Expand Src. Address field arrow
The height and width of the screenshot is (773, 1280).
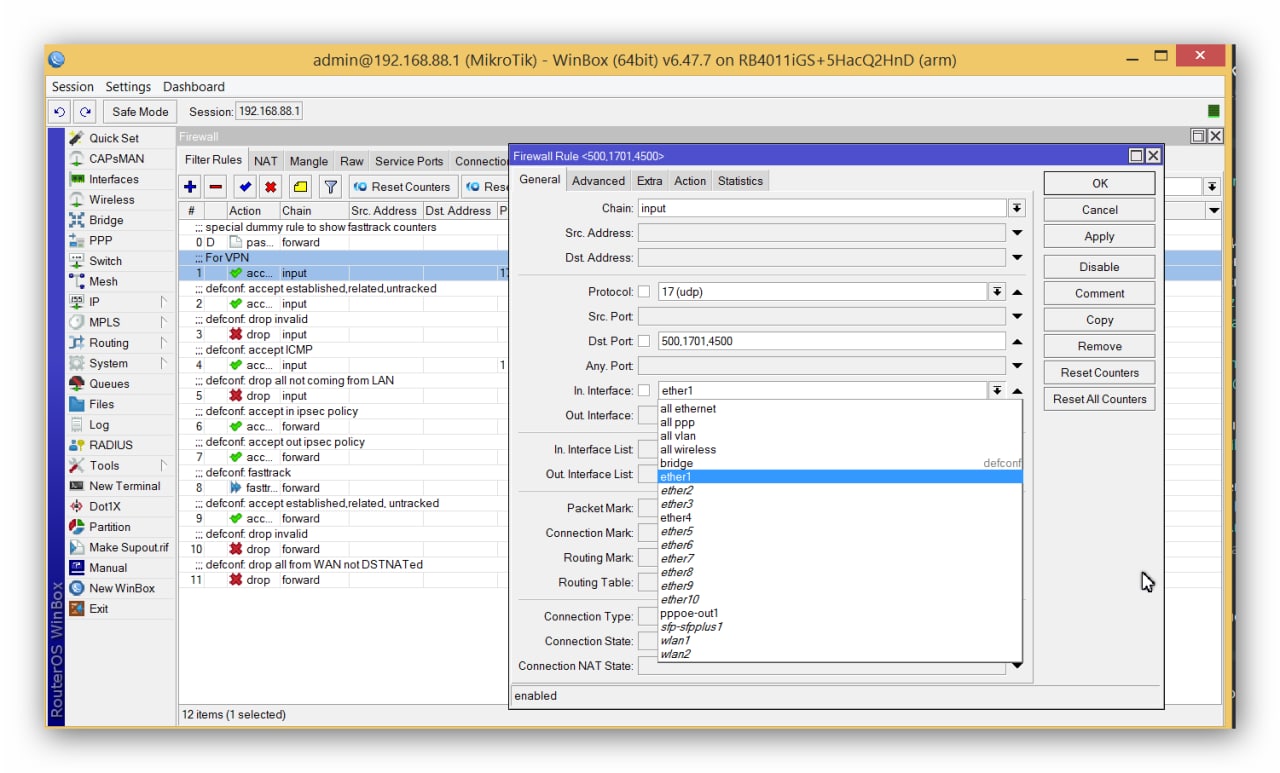tap(1017, 233)
